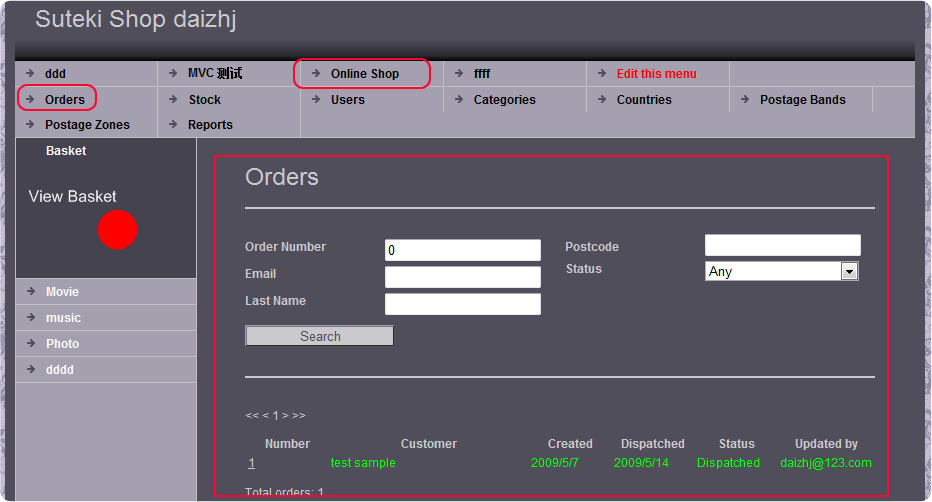This screenshot has width=932, height=502.
Task: Click the red circle under View Basket
Action: [117, 229]
